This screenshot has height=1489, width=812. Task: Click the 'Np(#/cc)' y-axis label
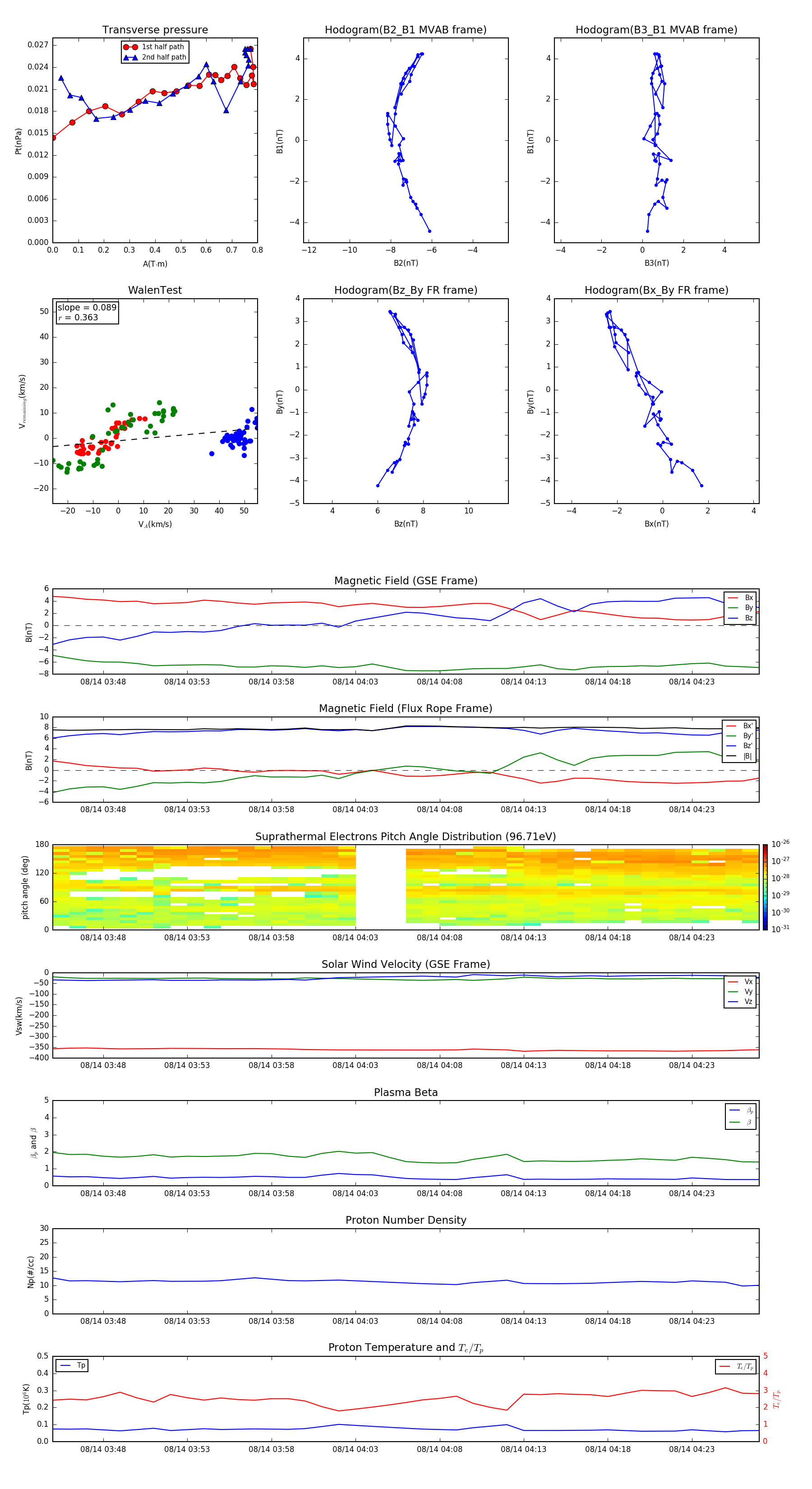click(31, 1272)
